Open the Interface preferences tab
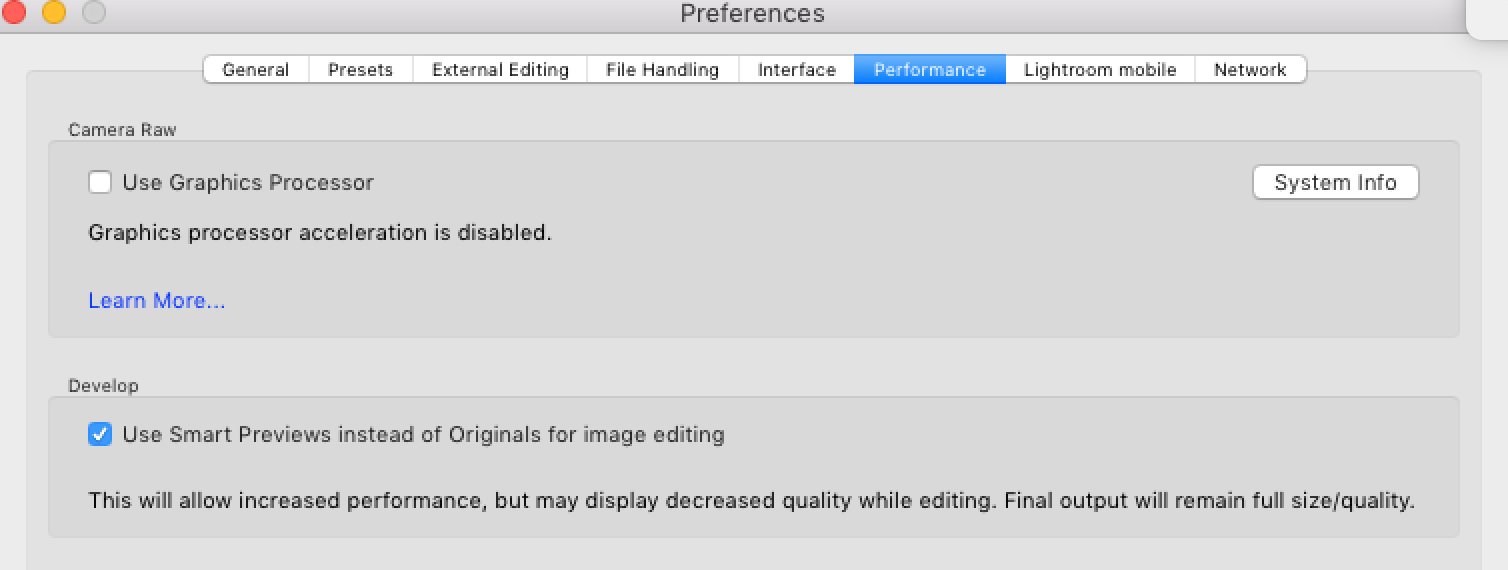Image resolution: width=1508 pixels, height=570 pixels. [x=796, y=70]
